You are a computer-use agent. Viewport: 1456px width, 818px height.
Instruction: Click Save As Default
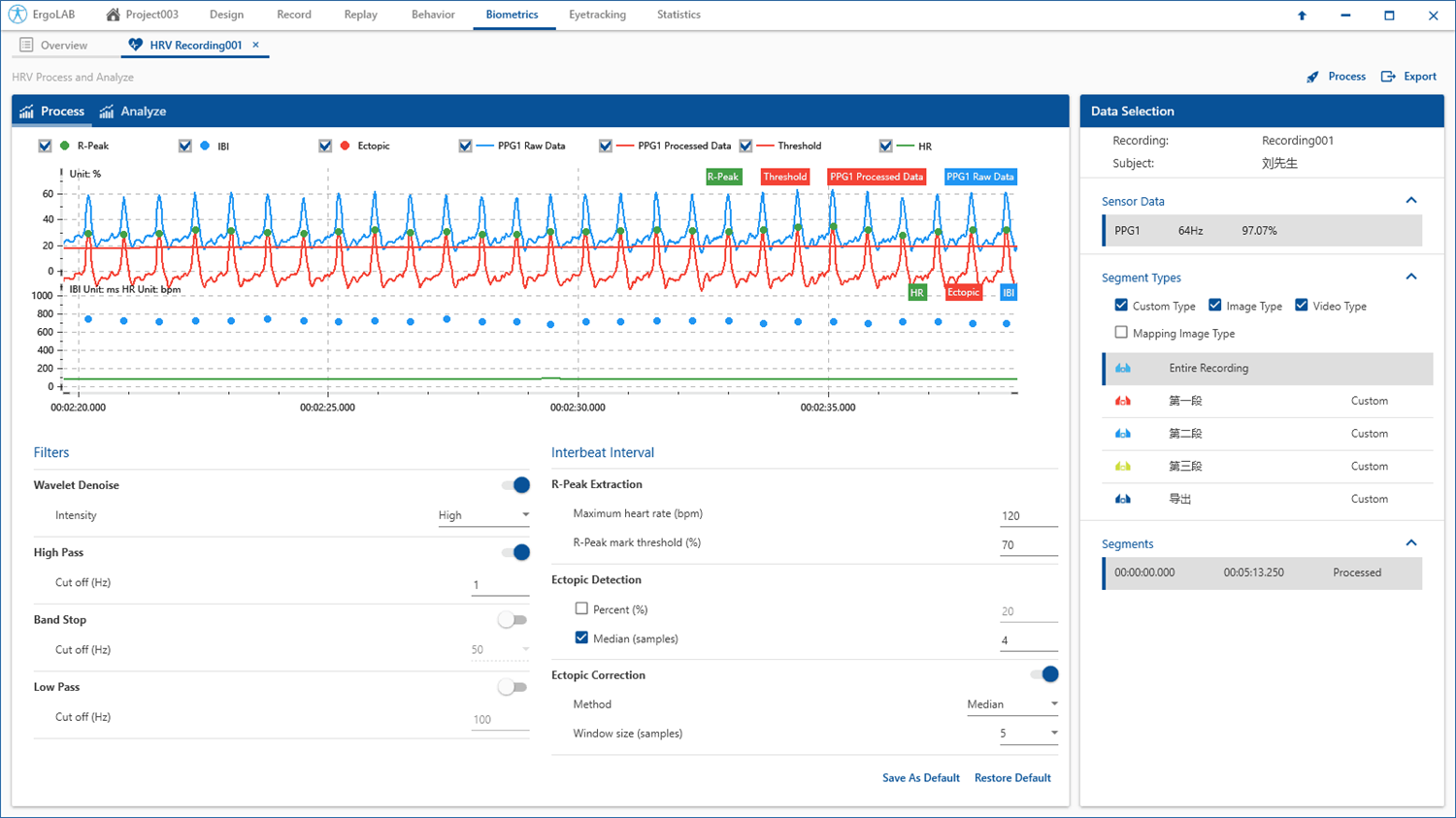(x=920, y=778)
